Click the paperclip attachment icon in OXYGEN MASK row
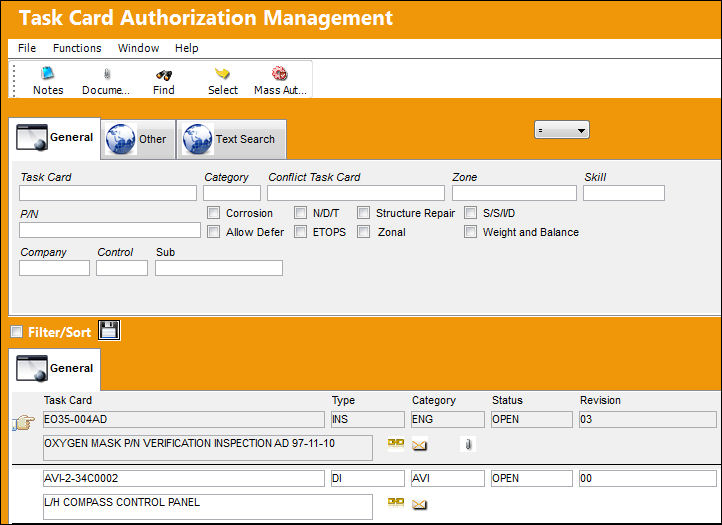This screenshot has width=722, height=525. [x=468, y=444]
